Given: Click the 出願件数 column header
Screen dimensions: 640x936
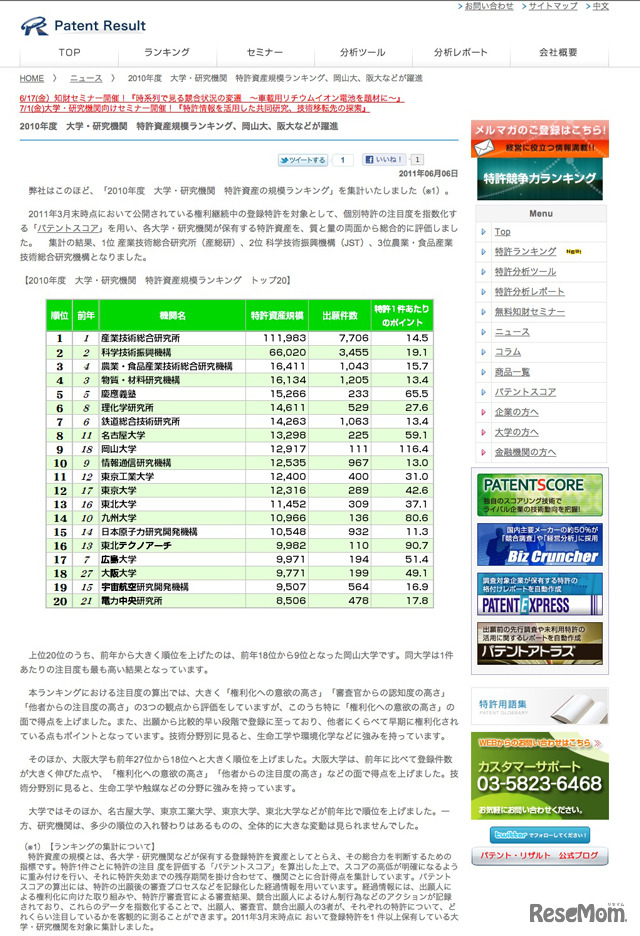Looking at the screenshot, I should point(340,315).
